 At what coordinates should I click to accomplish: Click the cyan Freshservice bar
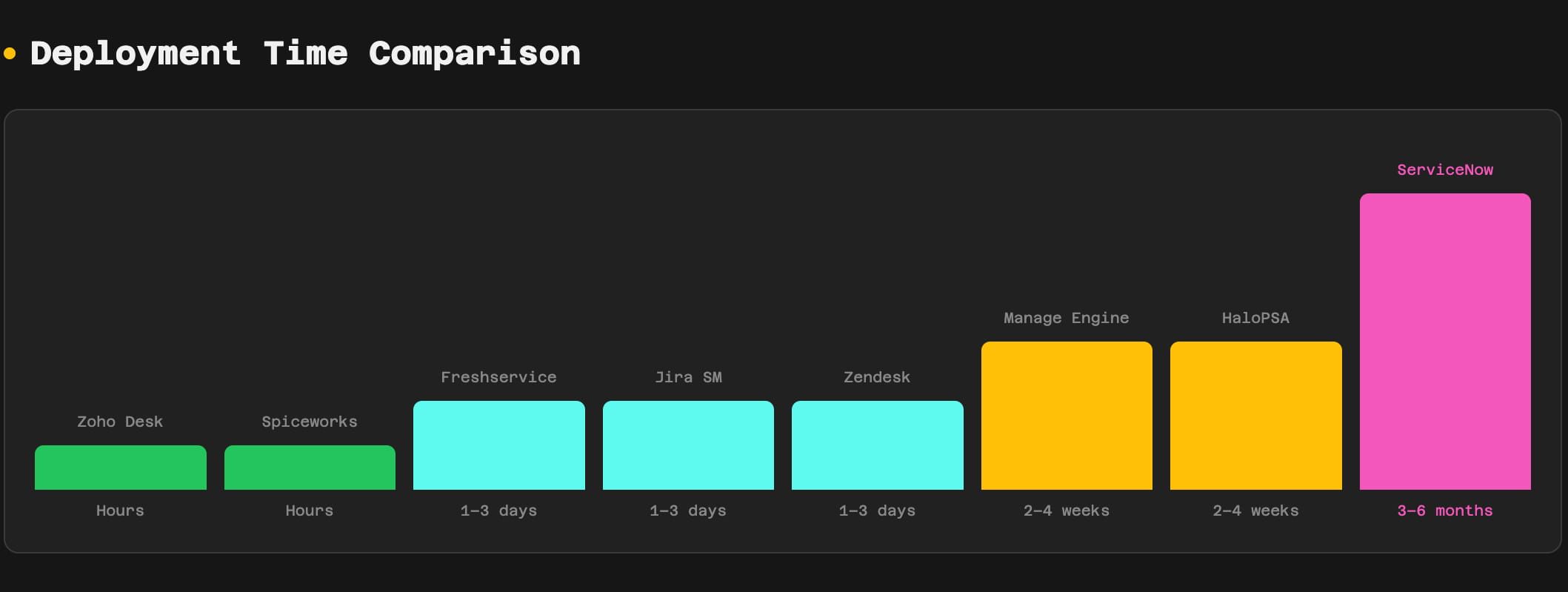(499, 445)
